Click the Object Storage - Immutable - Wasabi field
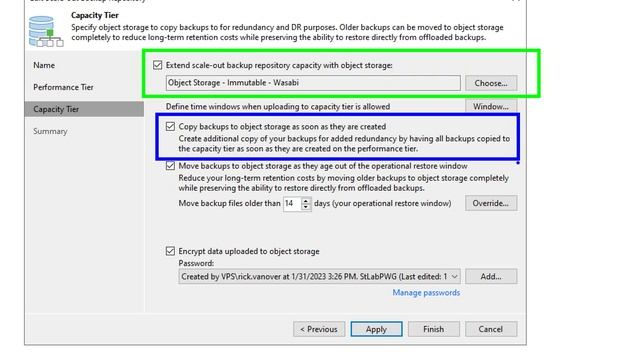 313,83
